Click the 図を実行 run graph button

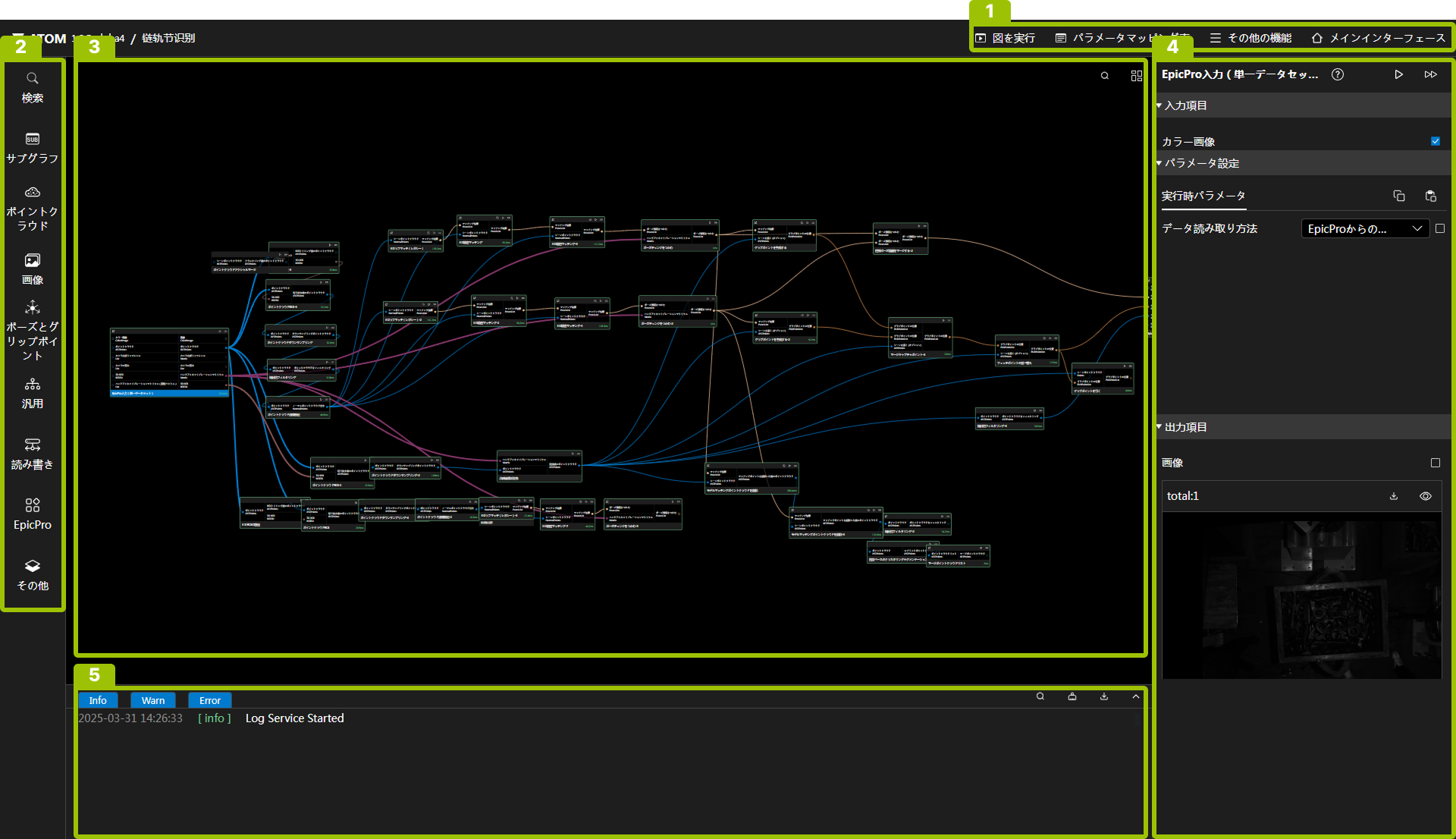[x=1006, y=38]
